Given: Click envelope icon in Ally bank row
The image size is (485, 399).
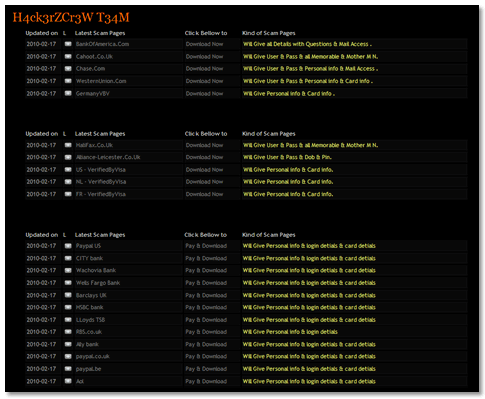Looking at the screenshot, I should (68, 344).
